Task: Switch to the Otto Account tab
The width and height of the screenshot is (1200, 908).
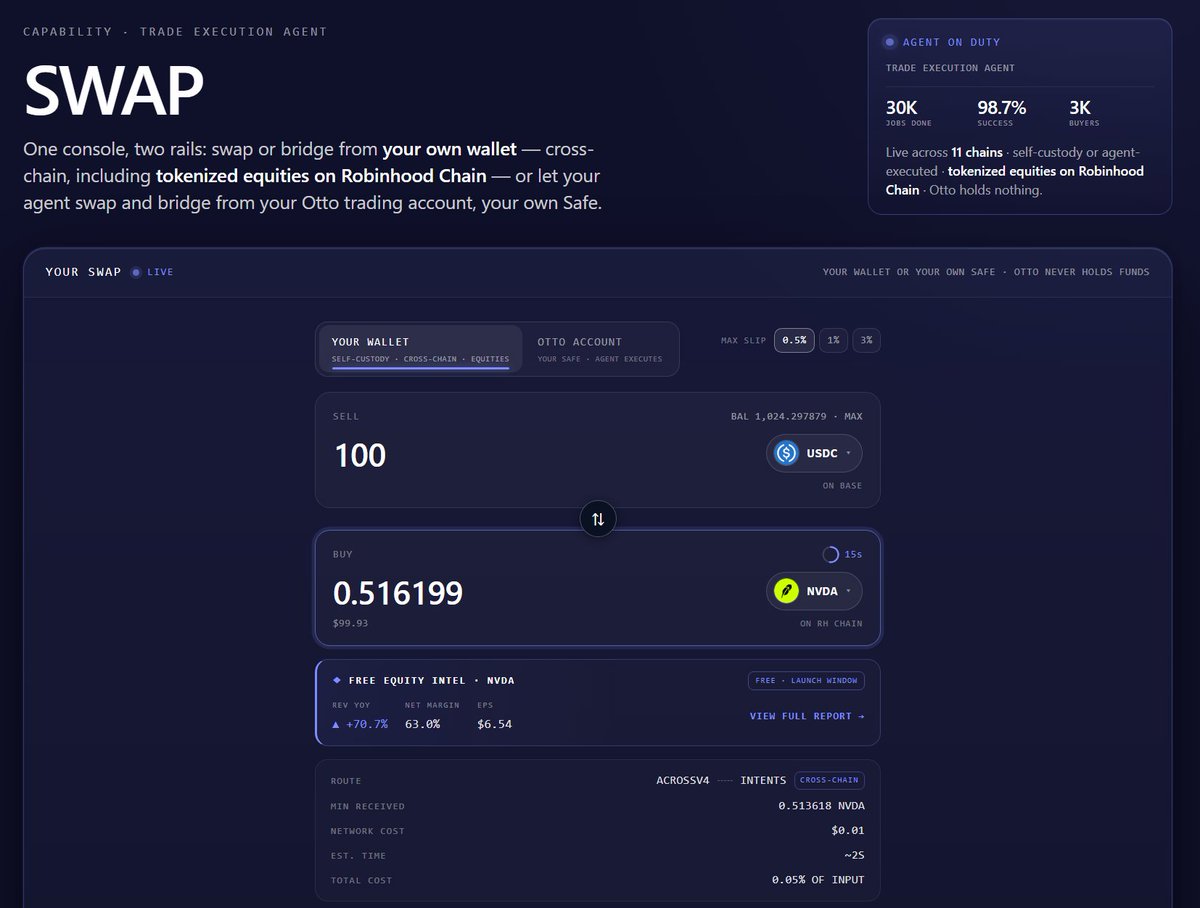Action: tap(600, 349)
